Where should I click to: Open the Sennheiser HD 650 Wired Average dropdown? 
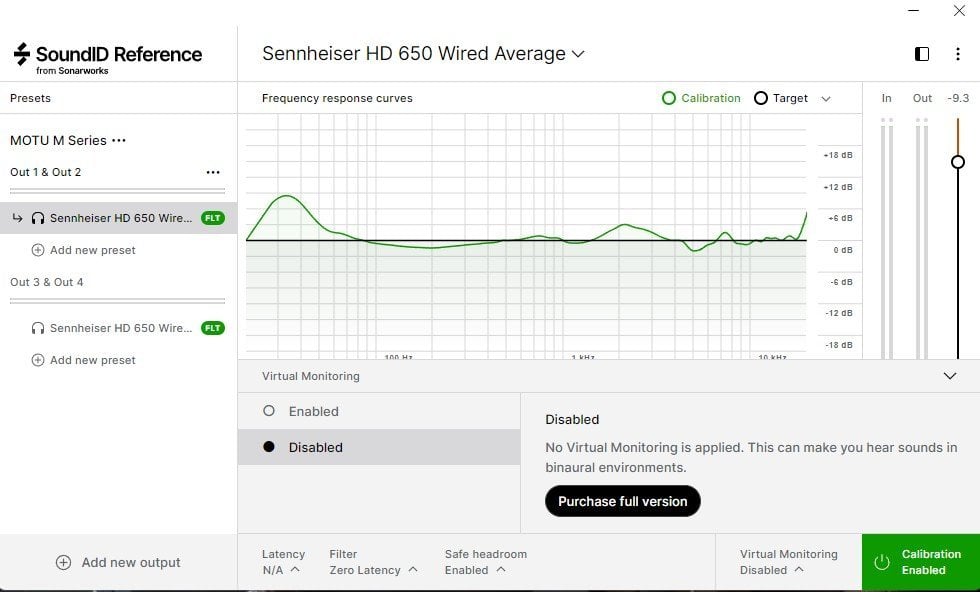[423, 54]
